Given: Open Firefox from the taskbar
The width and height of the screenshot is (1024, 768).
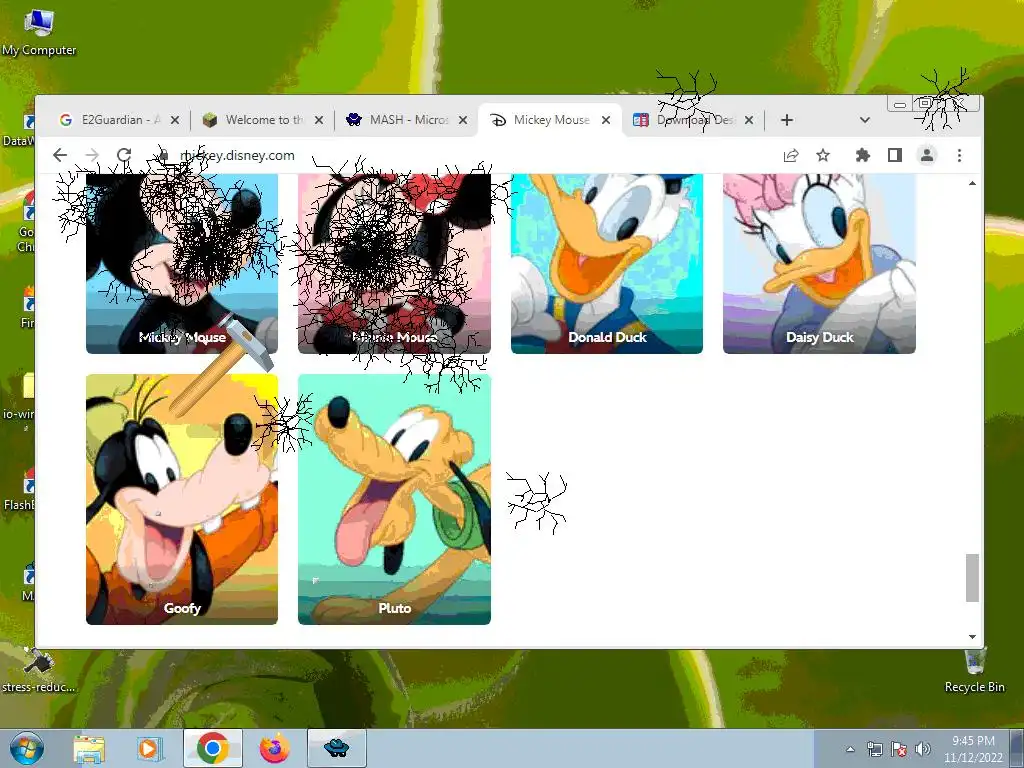Looking at the screenshot, I should 275,748.
